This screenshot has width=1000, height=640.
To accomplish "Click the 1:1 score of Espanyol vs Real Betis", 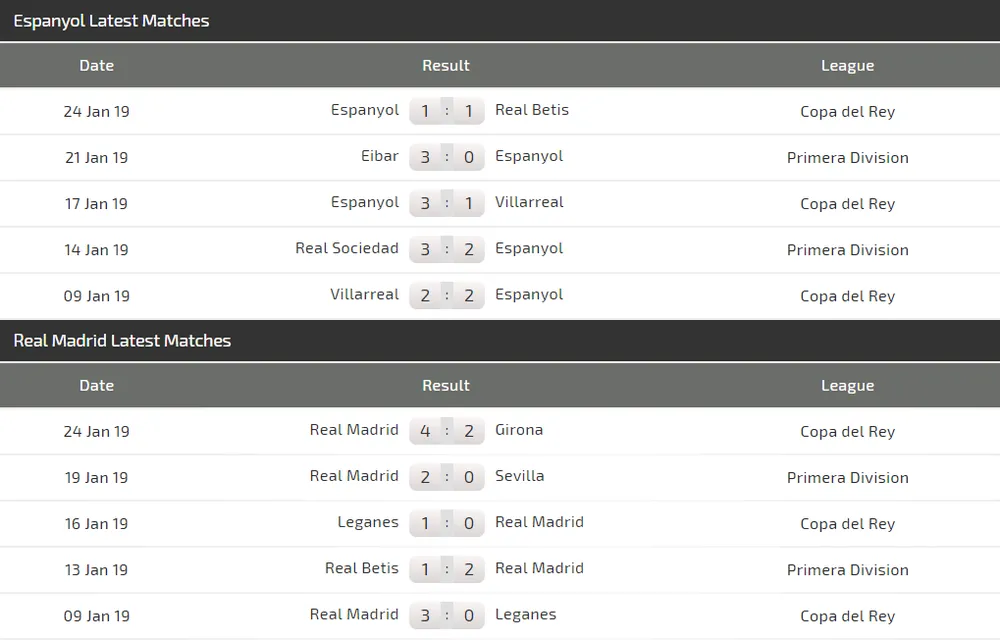I will (x=446, y=111).
